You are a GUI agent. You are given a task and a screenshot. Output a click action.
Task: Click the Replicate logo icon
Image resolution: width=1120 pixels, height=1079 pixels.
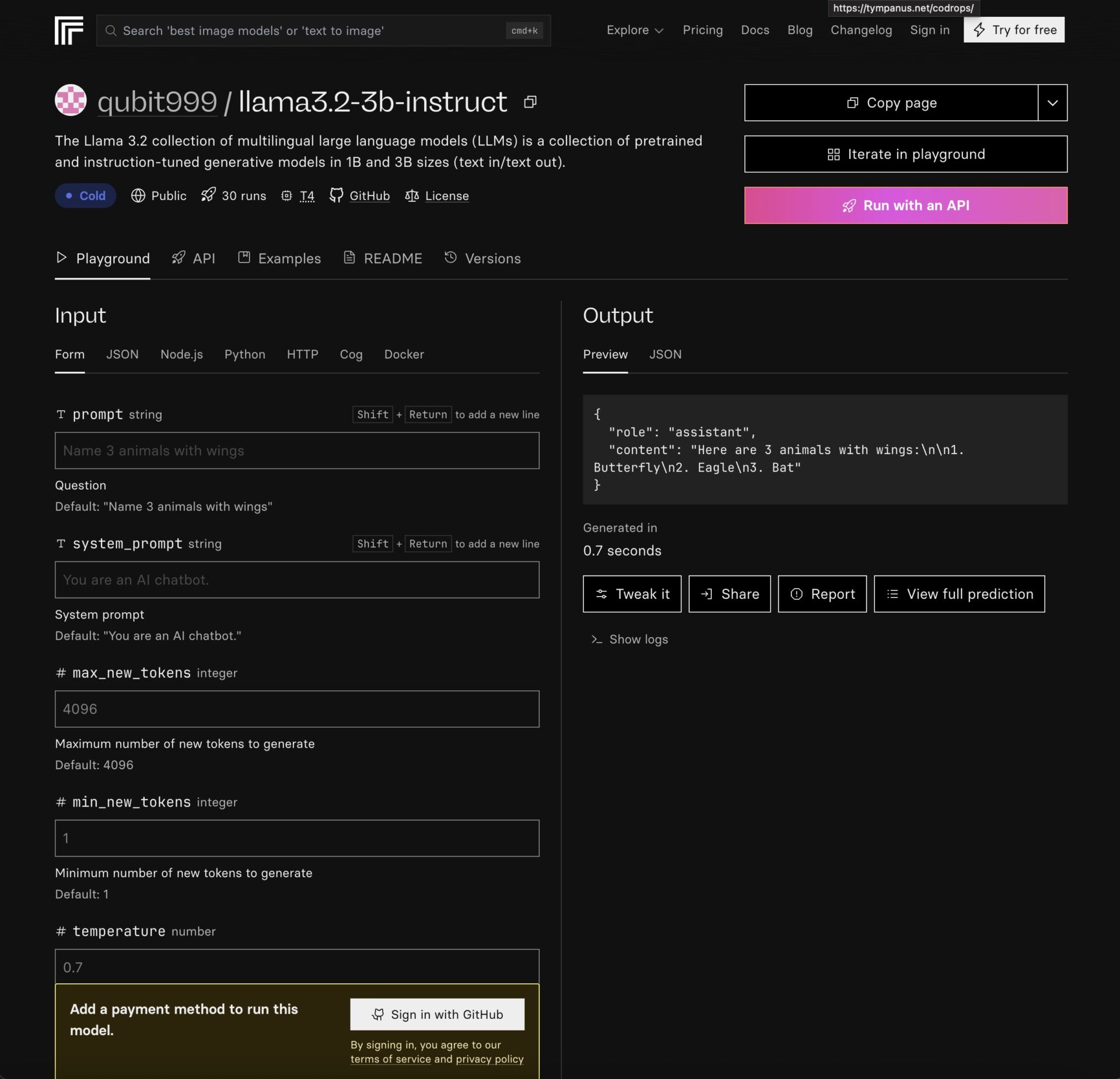pyautogui.click(x=69, y=30)
